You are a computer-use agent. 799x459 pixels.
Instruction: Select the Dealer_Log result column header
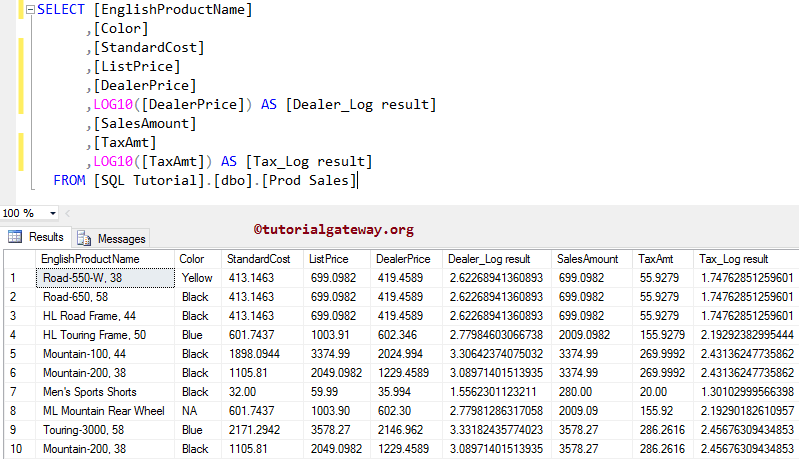(x=497, y=259)
